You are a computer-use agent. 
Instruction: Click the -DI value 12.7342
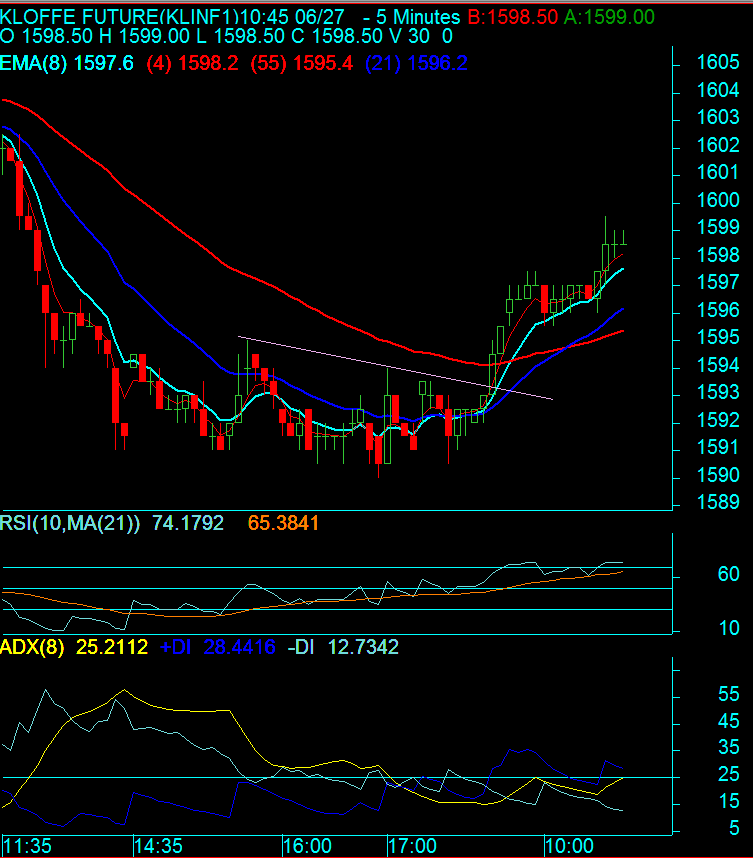(x=363, y=647)
